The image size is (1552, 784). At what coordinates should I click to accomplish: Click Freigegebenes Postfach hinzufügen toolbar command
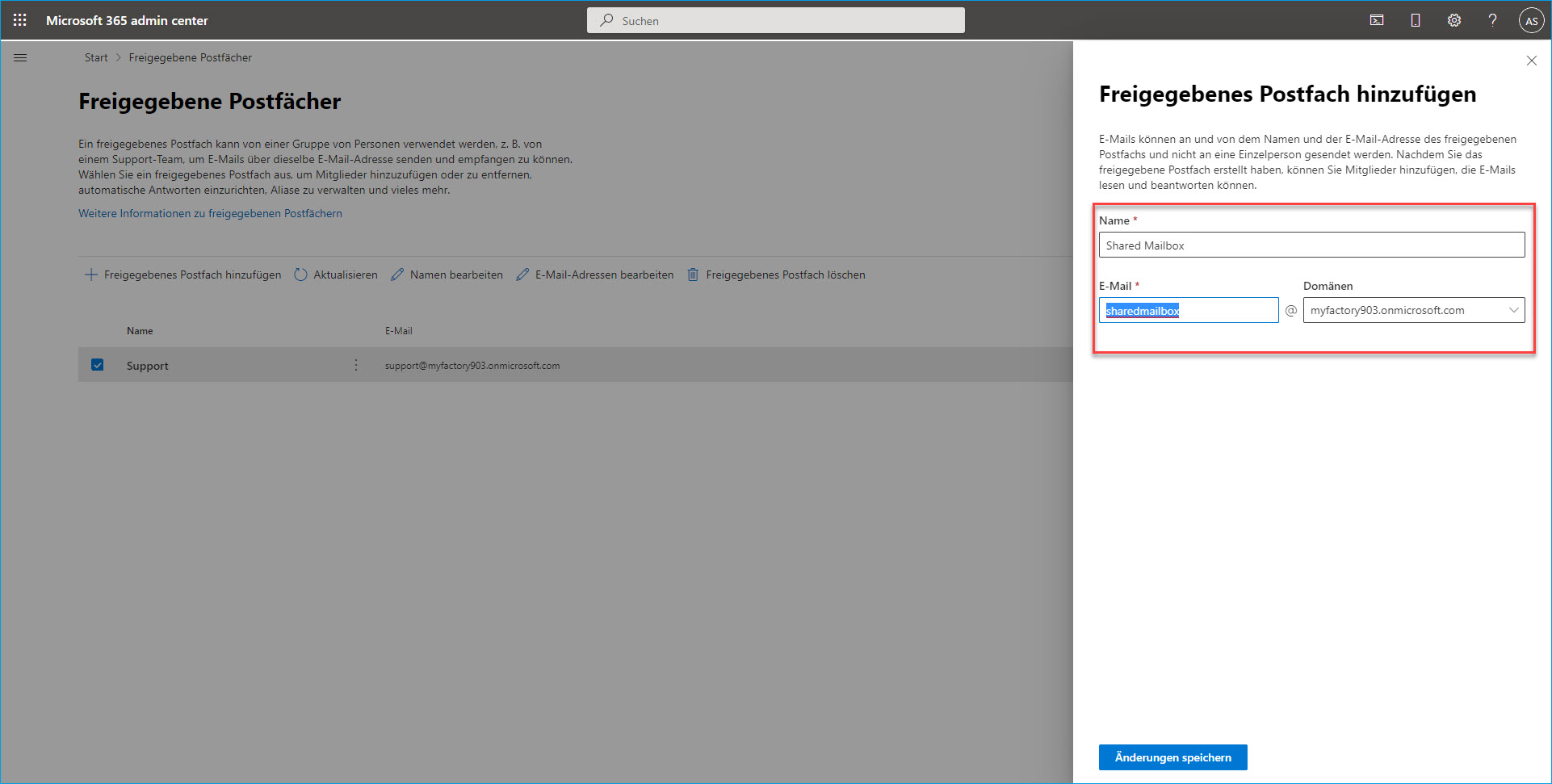(183, 275)
